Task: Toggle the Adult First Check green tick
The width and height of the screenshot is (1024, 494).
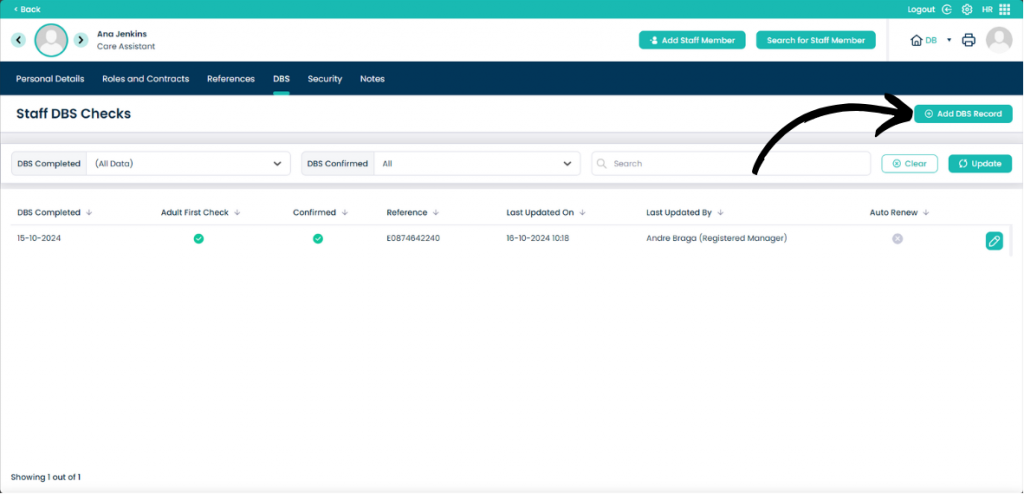Action: point(199,239)
